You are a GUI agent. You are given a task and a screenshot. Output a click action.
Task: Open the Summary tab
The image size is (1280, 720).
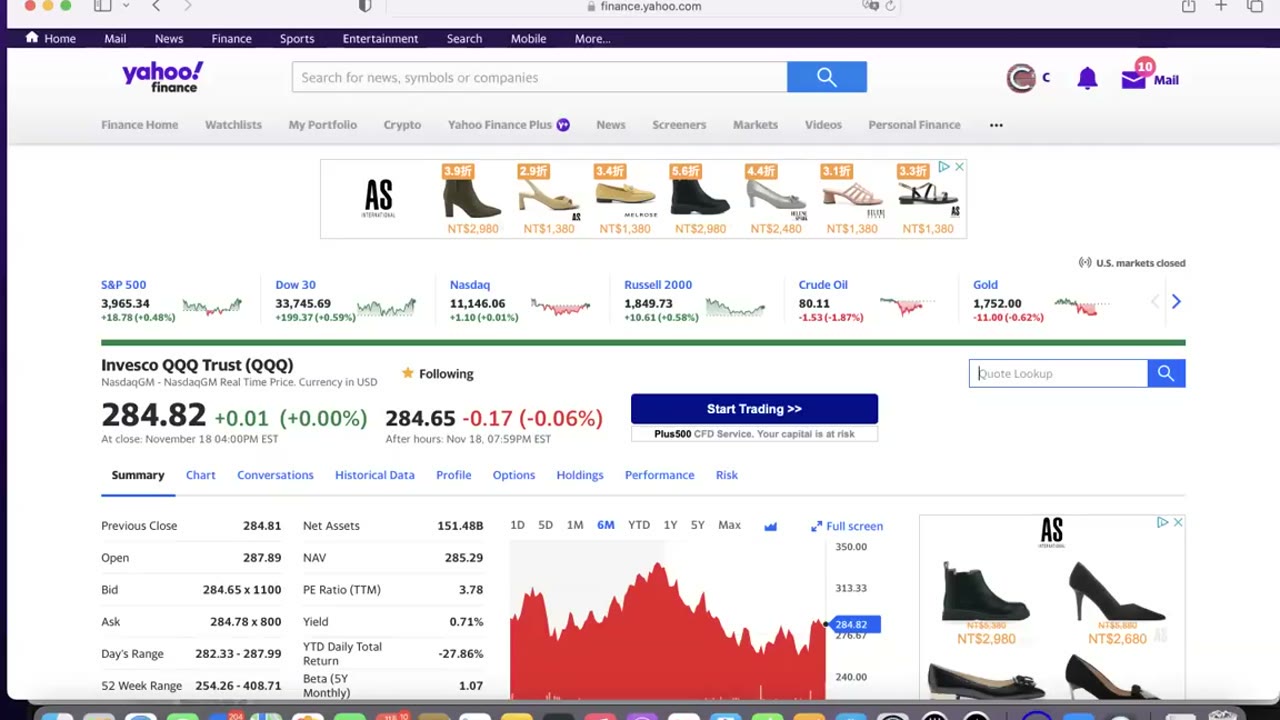tap(138, 475)
